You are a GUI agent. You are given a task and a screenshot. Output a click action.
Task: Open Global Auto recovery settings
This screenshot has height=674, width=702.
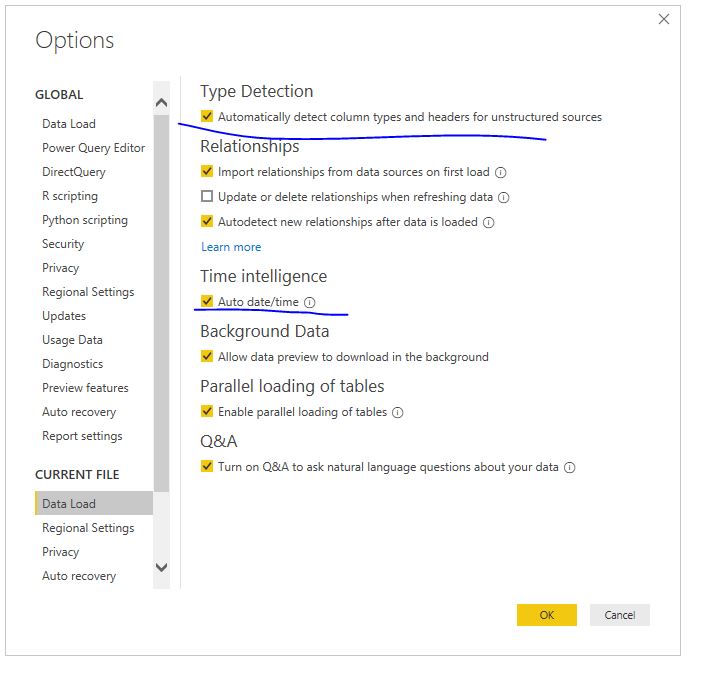[79, 412]
